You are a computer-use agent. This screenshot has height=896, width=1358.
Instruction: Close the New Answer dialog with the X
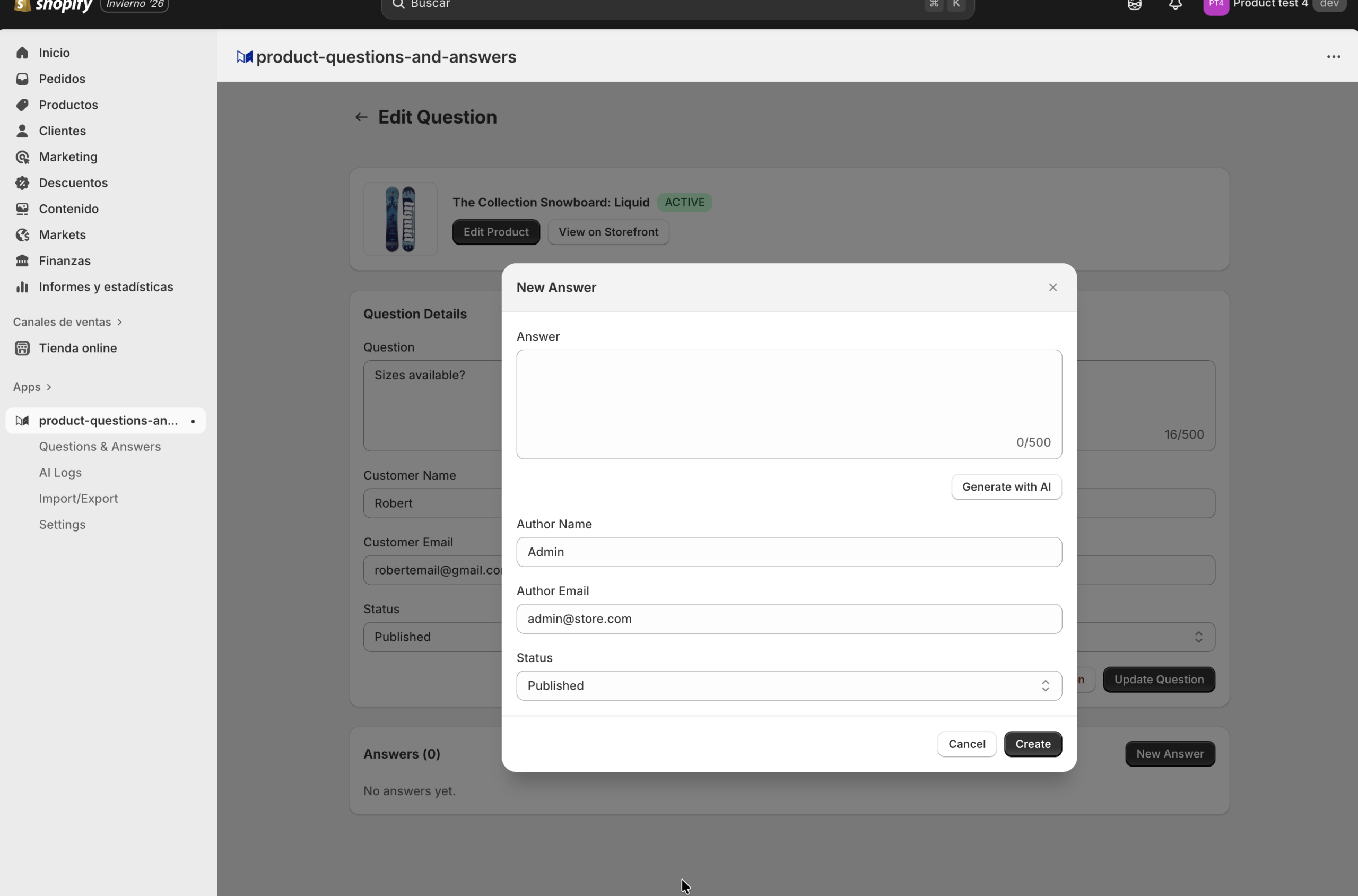point(1052,288)
